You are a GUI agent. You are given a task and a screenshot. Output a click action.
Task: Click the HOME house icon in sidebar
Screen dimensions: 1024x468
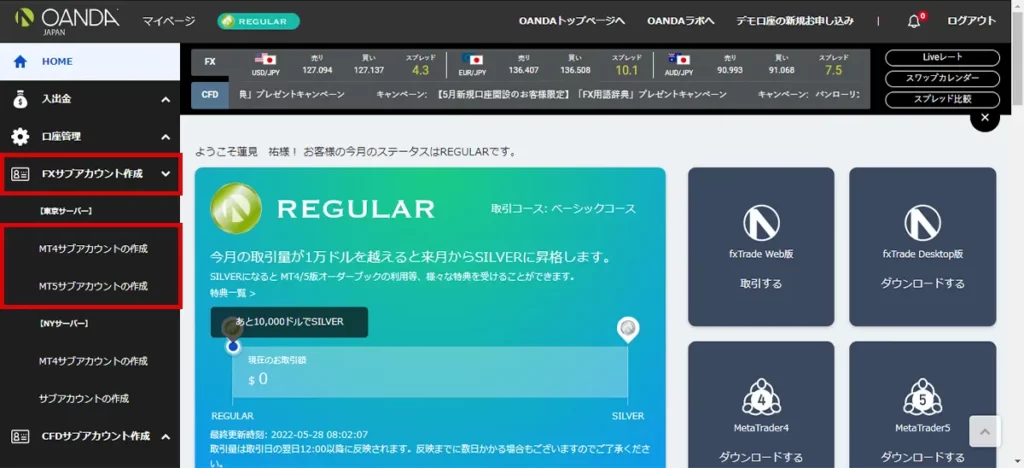(20, 61)
